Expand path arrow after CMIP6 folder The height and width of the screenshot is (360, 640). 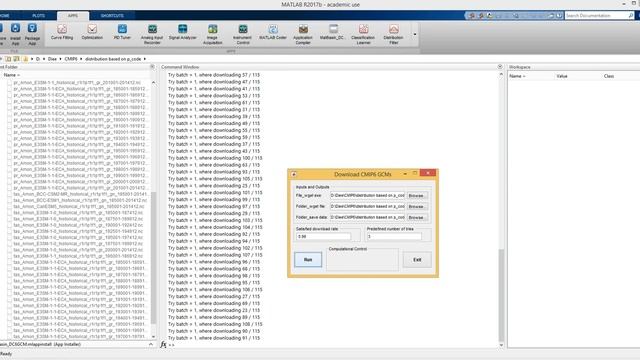point(81,59)
